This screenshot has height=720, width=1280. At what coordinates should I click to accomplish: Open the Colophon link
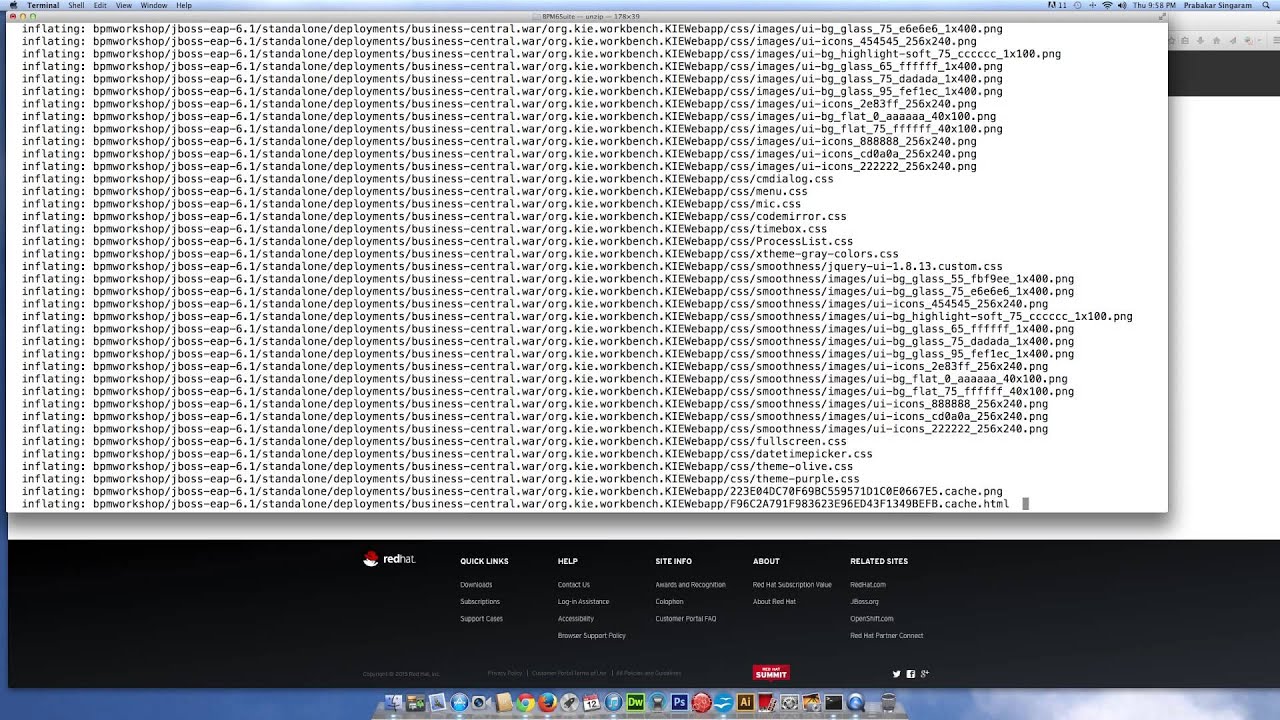point(669,602)
